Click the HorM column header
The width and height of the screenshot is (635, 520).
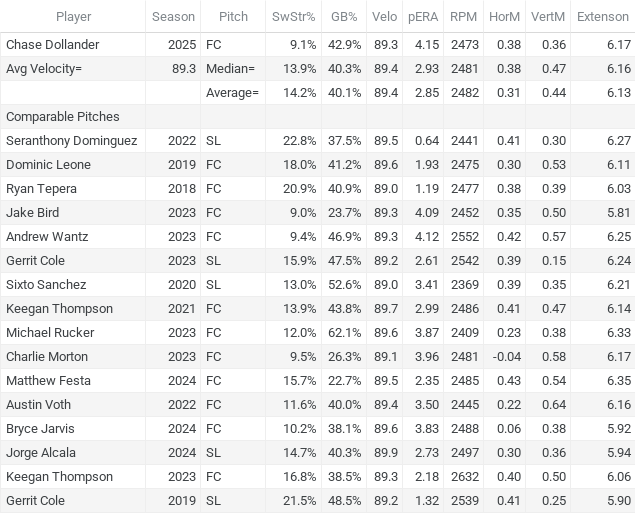tap(504, 17)
